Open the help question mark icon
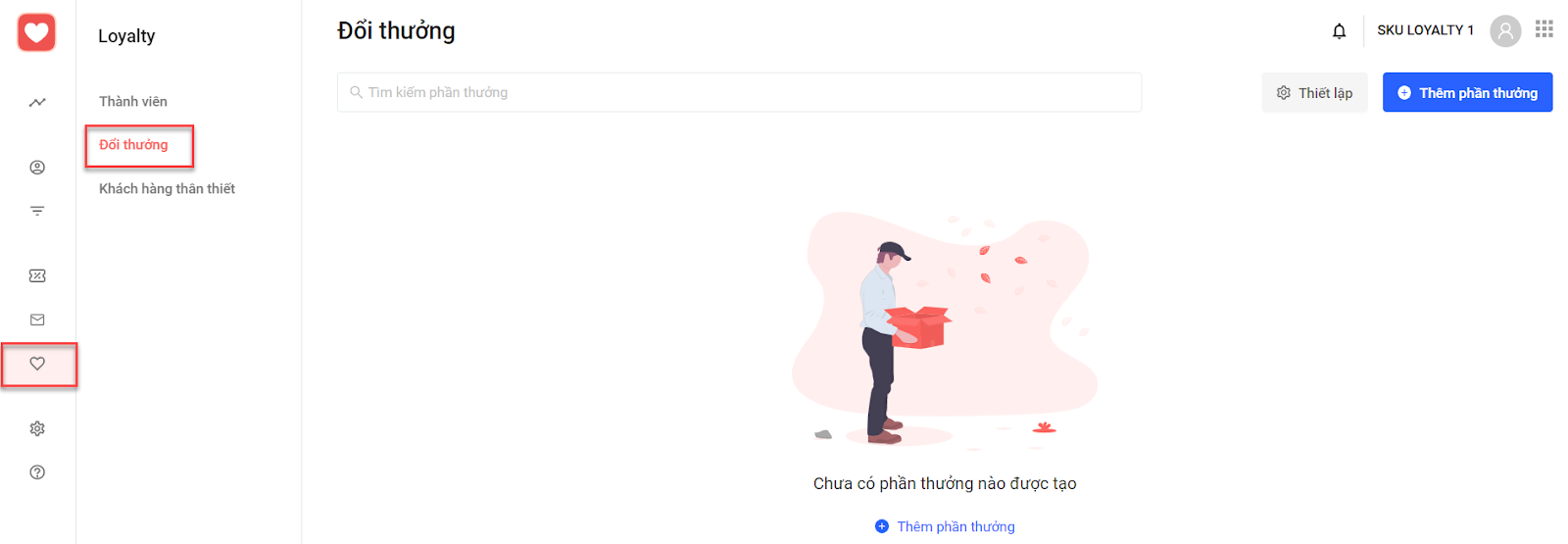Screen dimensions: 1568x544 37,472
